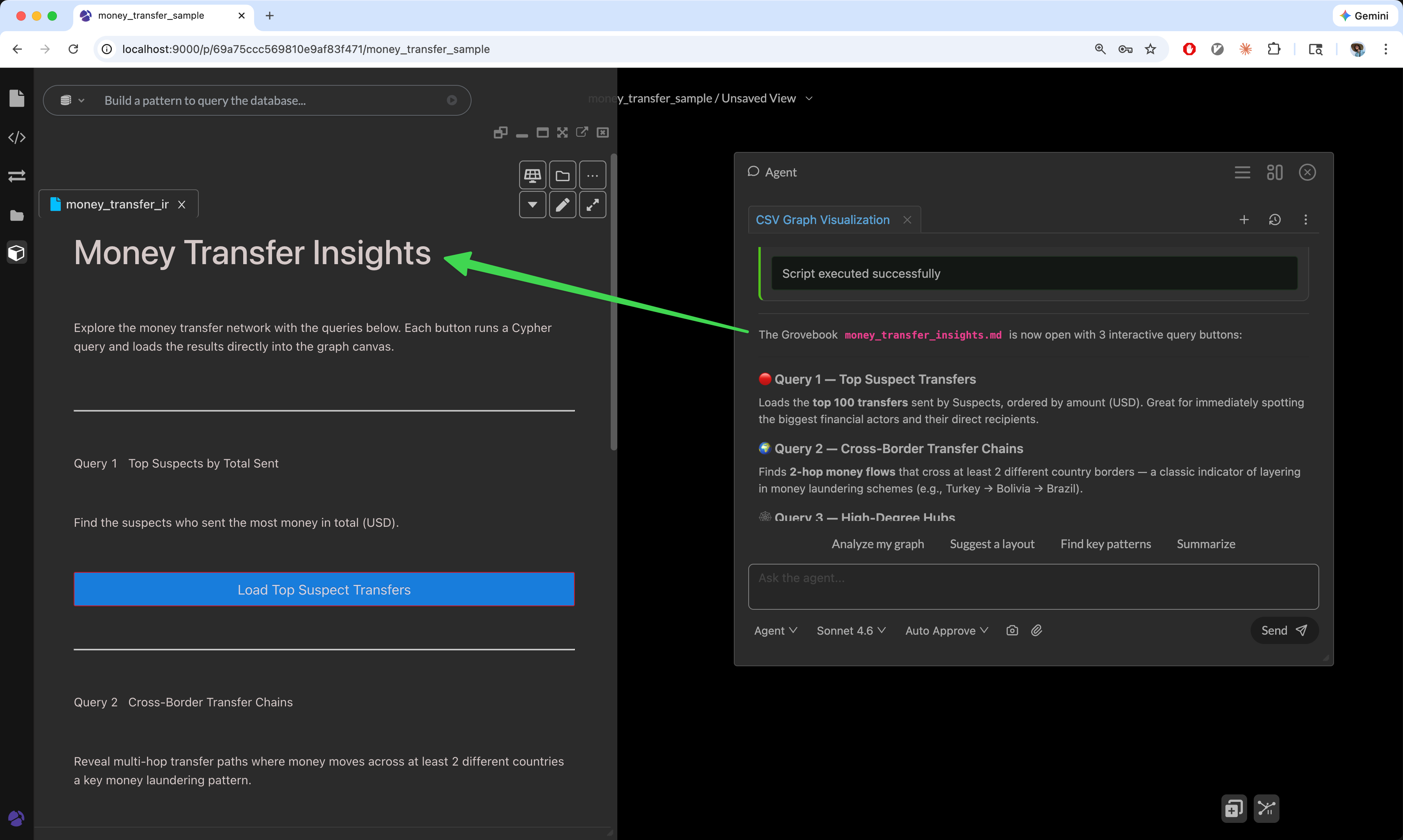Click the Suggest a layout suggestion
The height and width of the screenshot is (840, 1403).
coord(992,544)
